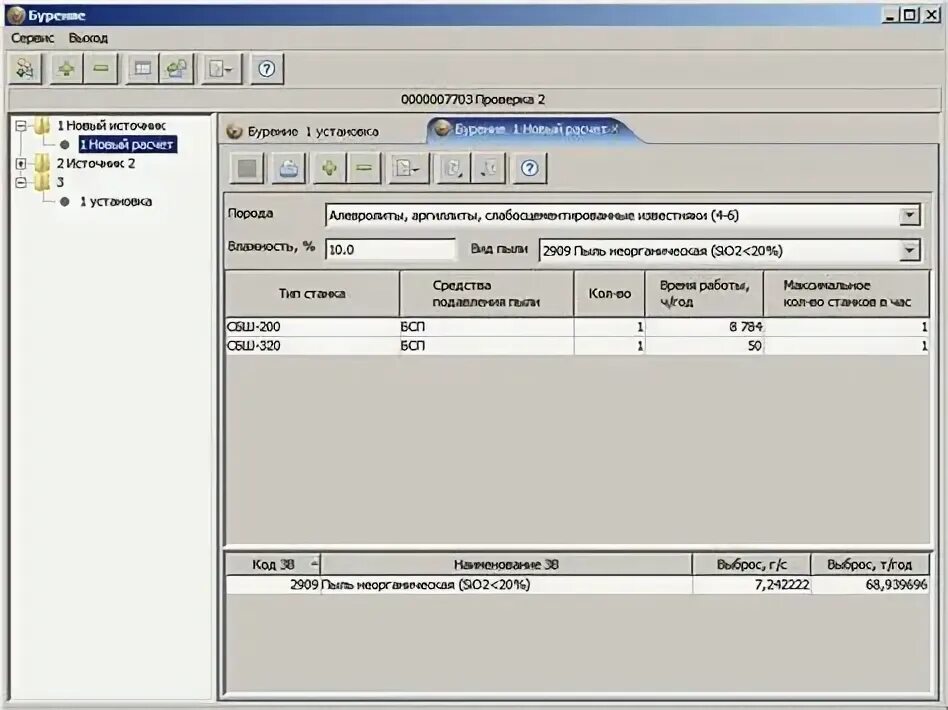
Task: Click '2909 Пыль неорганическая' row in results table
Action: [577, 584]
